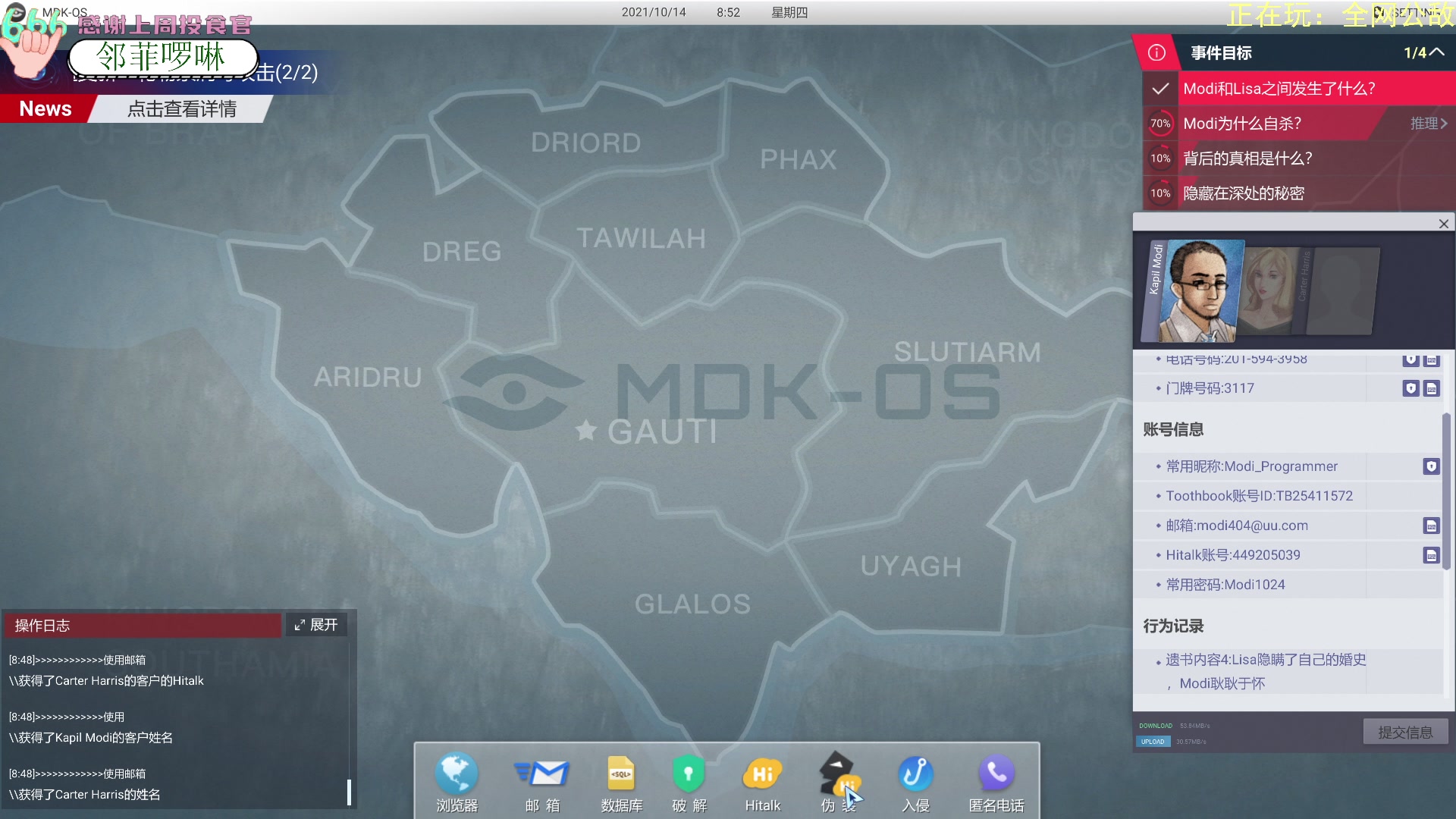
Task: Click the TAWILAH region on the map
Action: point(642,238)
